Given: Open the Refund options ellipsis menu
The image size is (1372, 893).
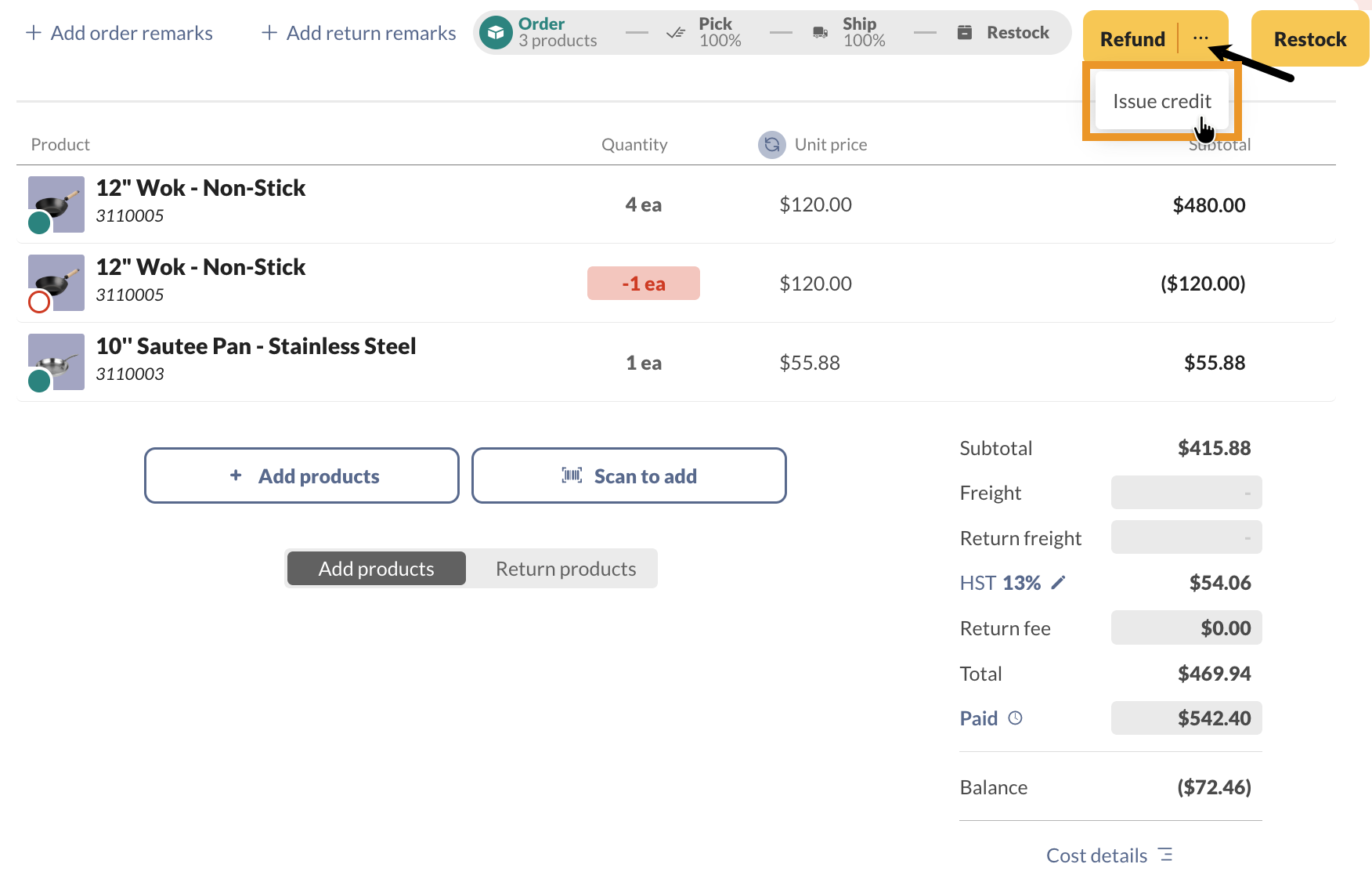Looking at the screenshot, I should [x=1200, y=37].
